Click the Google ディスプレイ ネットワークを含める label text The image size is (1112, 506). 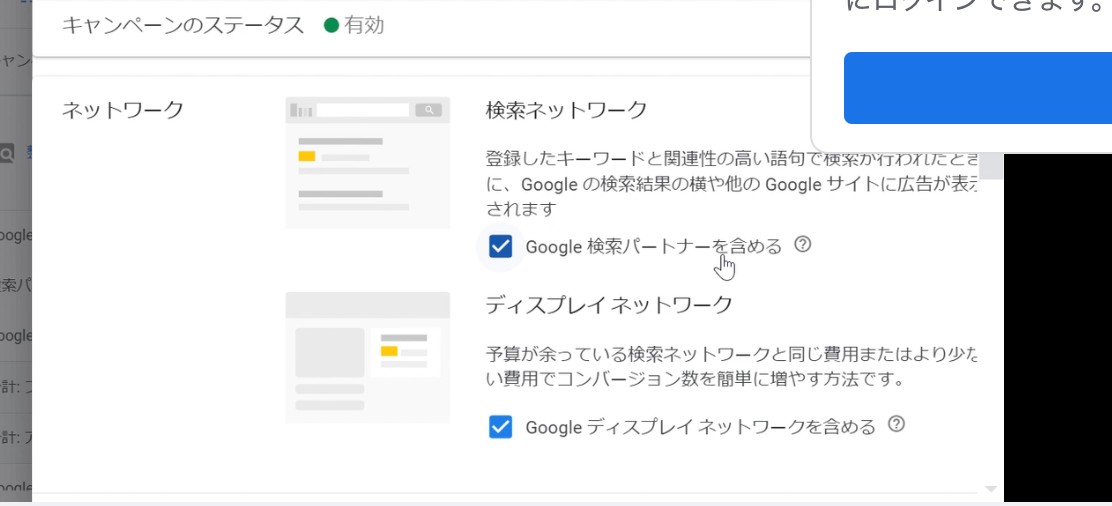pyautogui.click(x=701, y=427)
